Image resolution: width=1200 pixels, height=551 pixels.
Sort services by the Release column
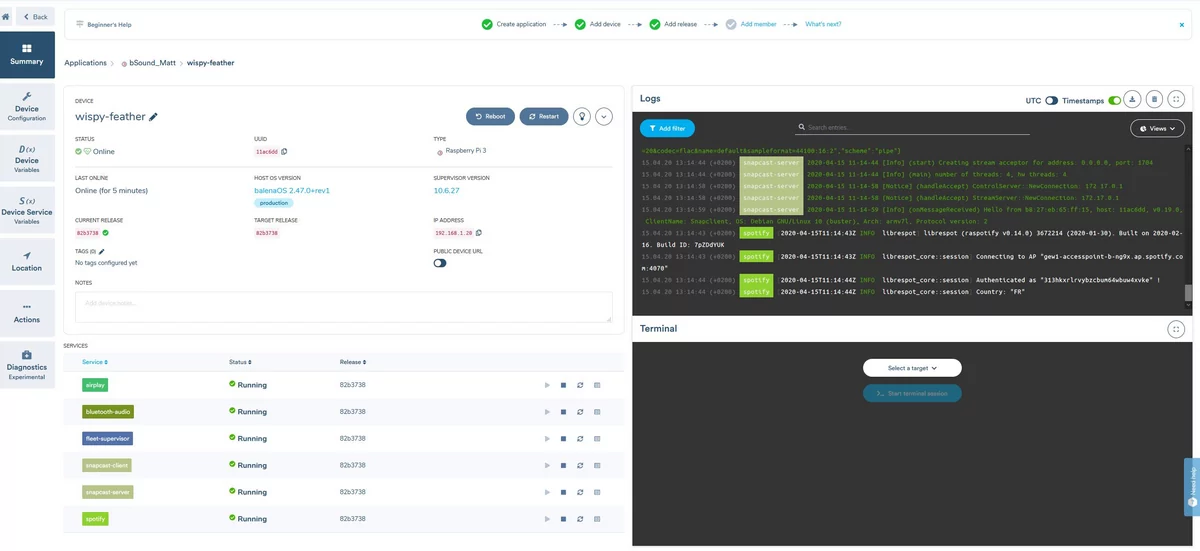click(x=352, y=362)
